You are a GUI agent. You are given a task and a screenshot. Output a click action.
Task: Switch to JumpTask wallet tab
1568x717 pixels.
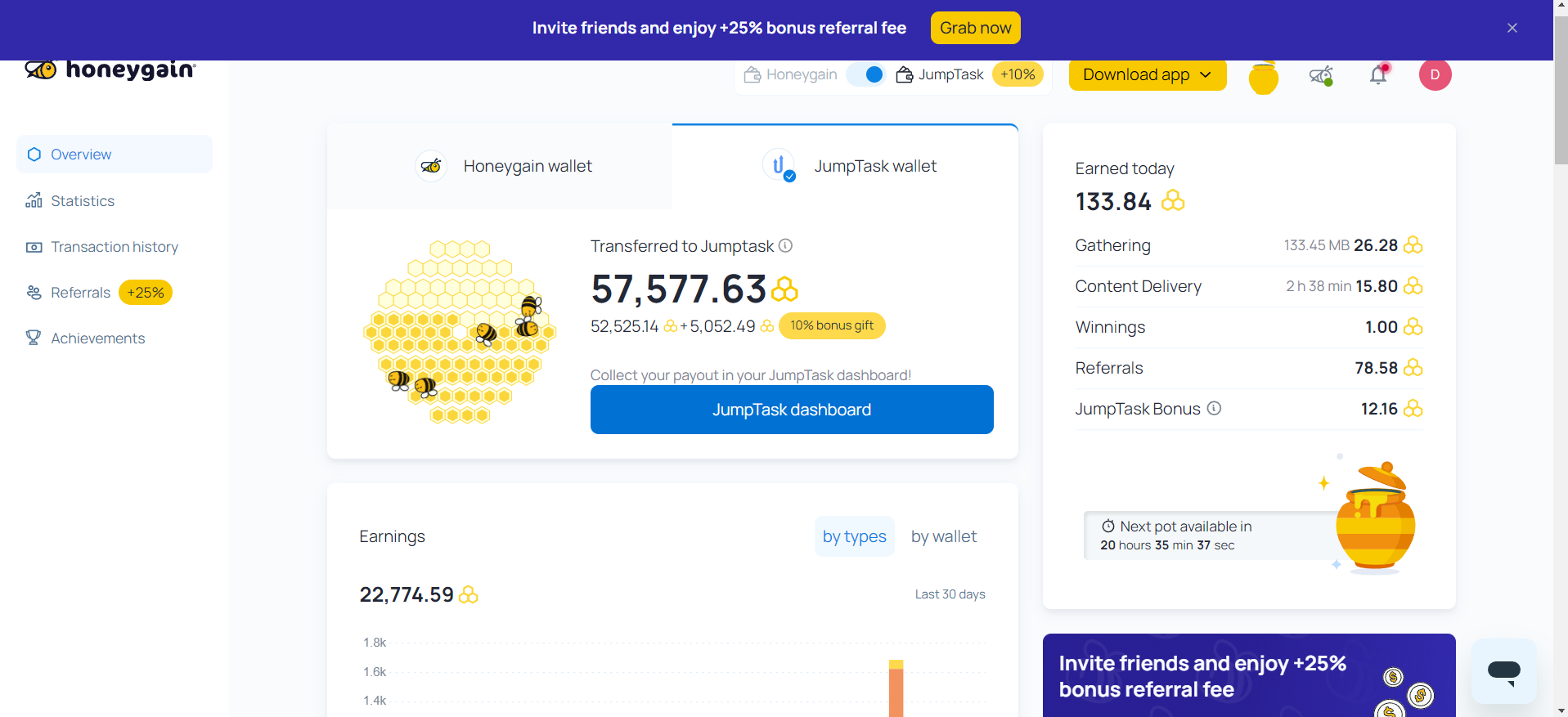[x=845, y=167]
